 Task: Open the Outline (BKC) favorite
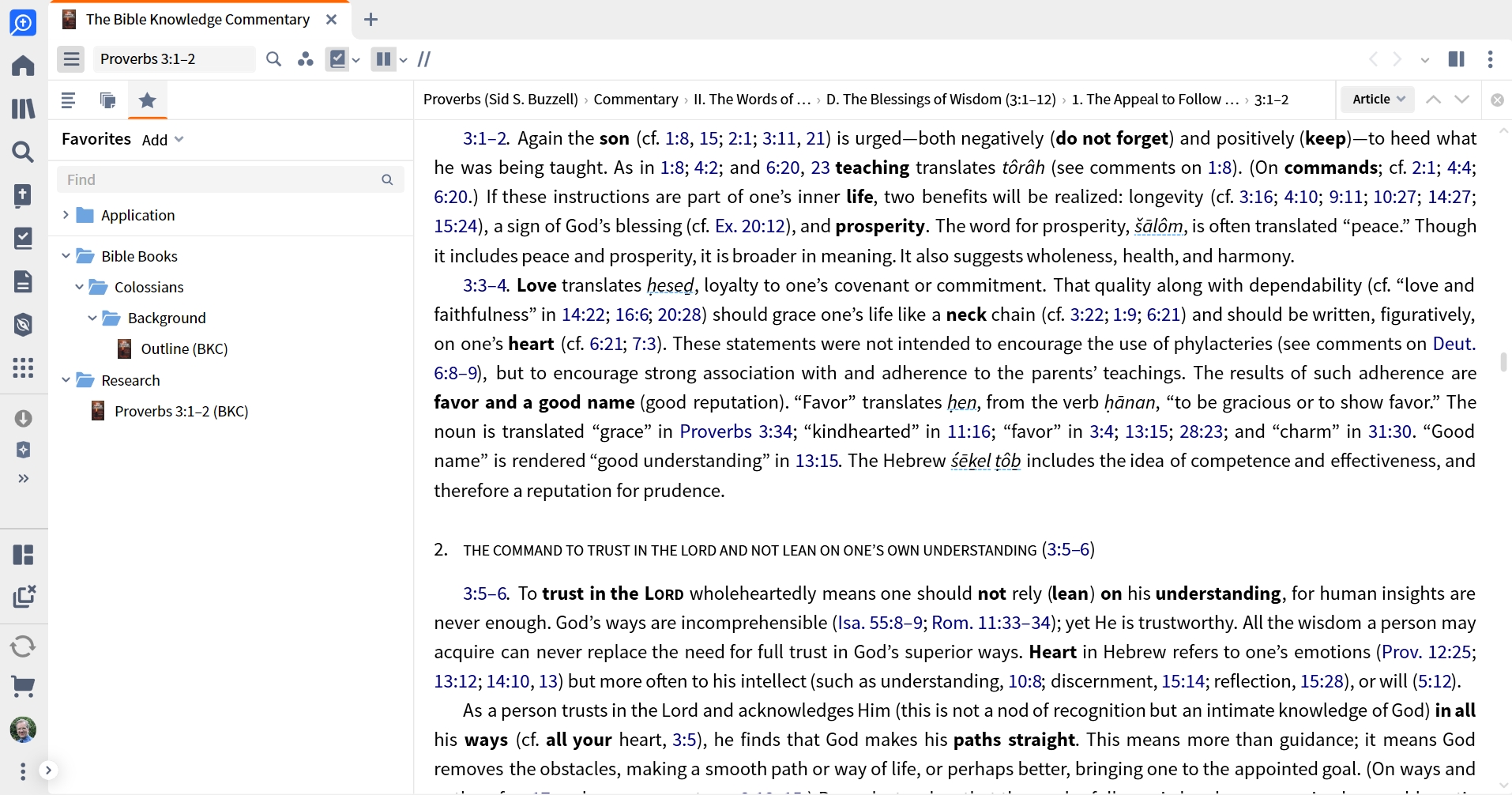(184, 349)
